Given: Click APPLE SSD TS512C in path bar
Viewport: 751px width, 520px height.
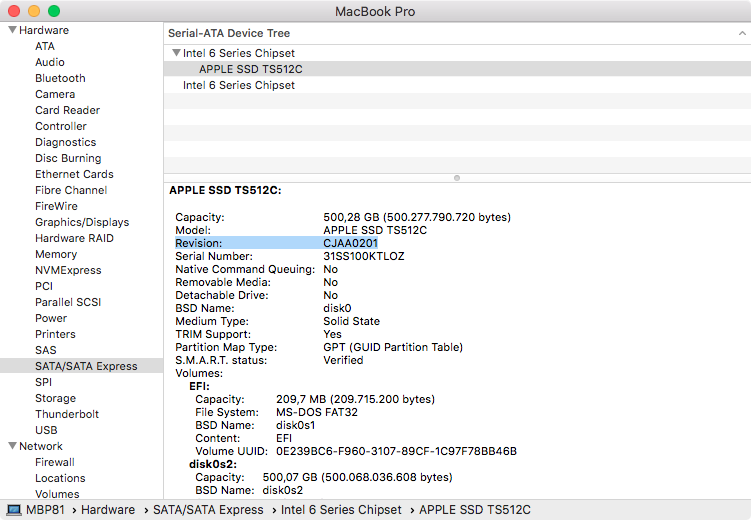Looking at the screenshot, I should (x=475, y=510).
